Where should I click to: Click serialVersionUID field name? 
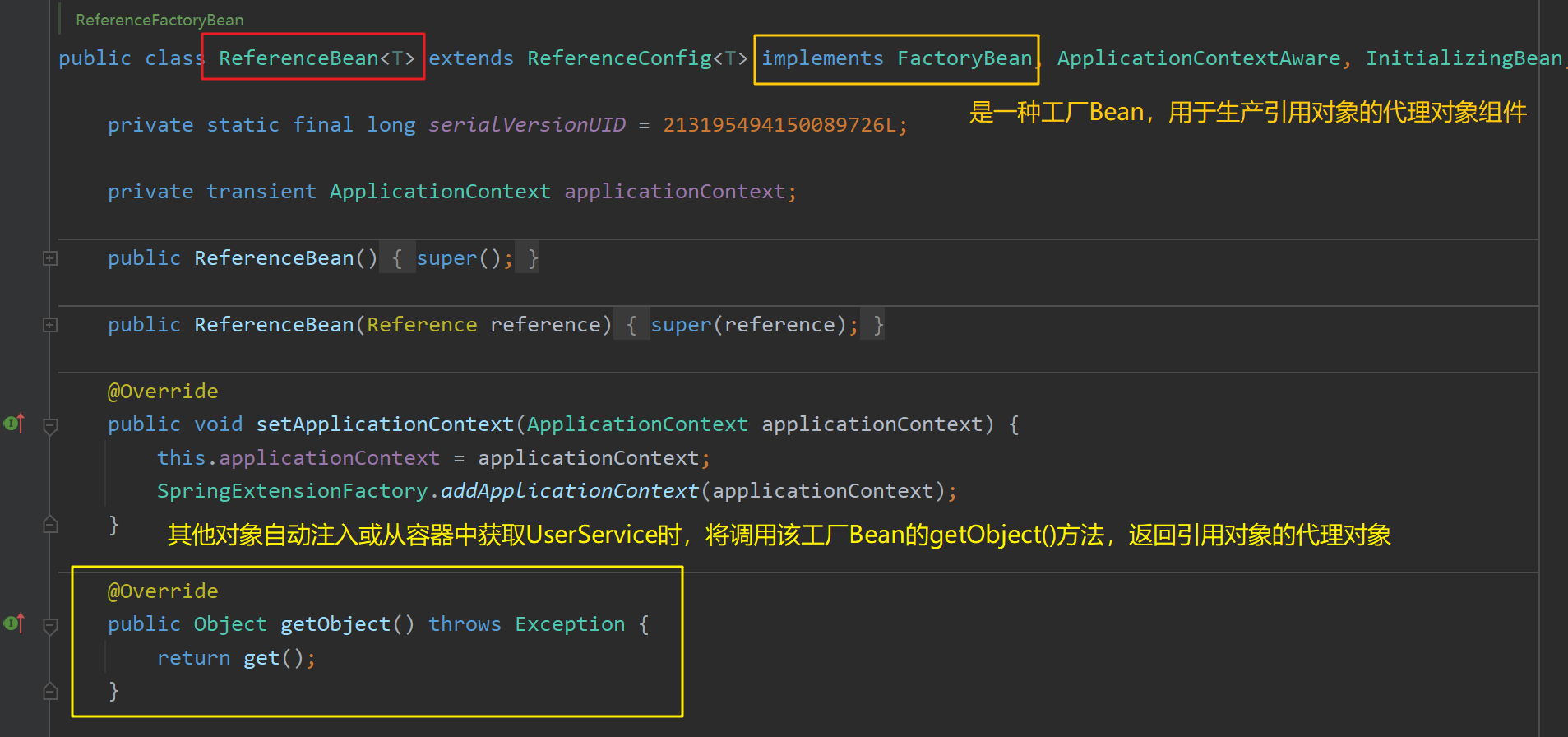(x=527, y=125)
